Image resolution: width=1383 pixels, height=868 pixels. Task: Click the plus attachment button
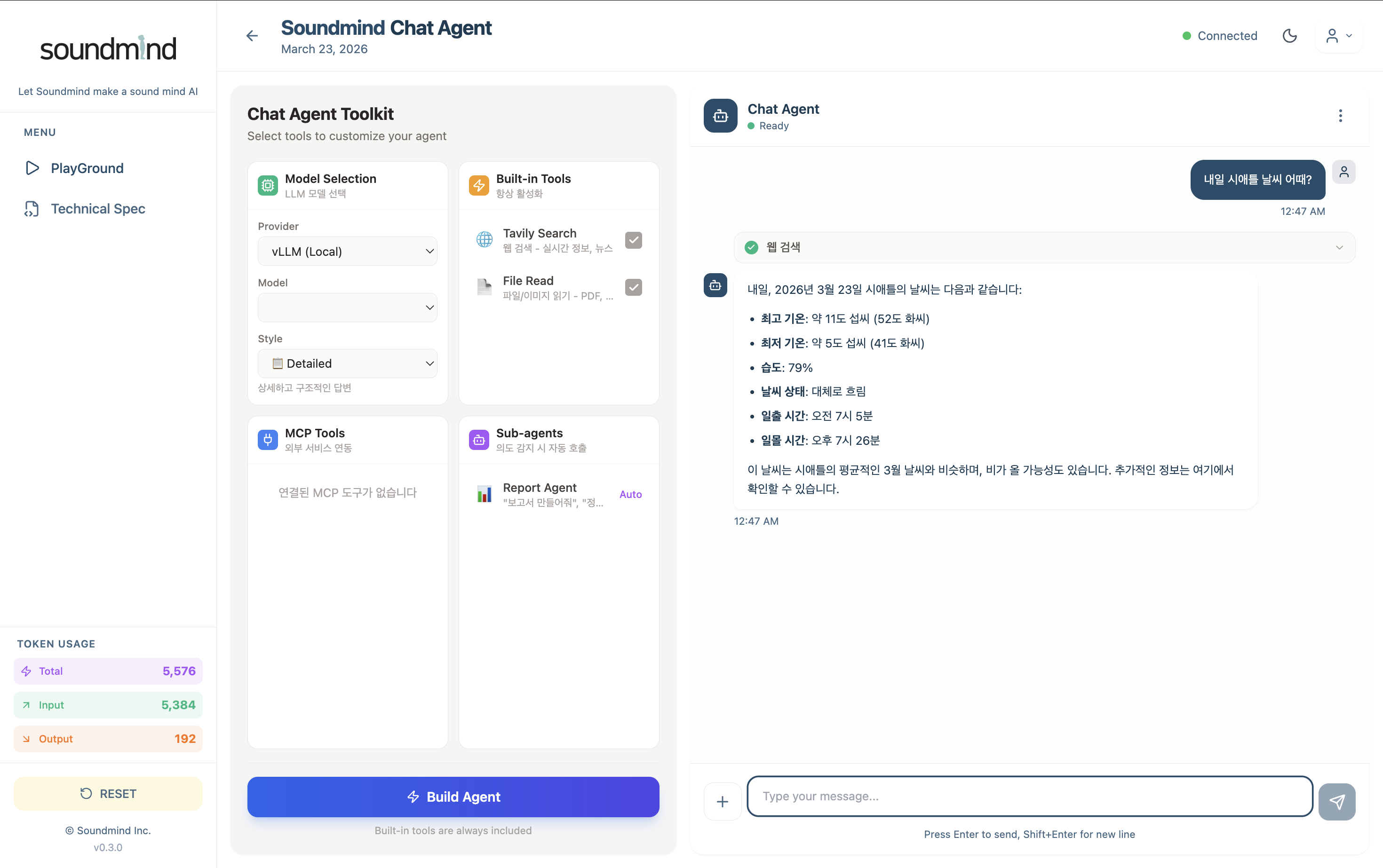[723, 801]
